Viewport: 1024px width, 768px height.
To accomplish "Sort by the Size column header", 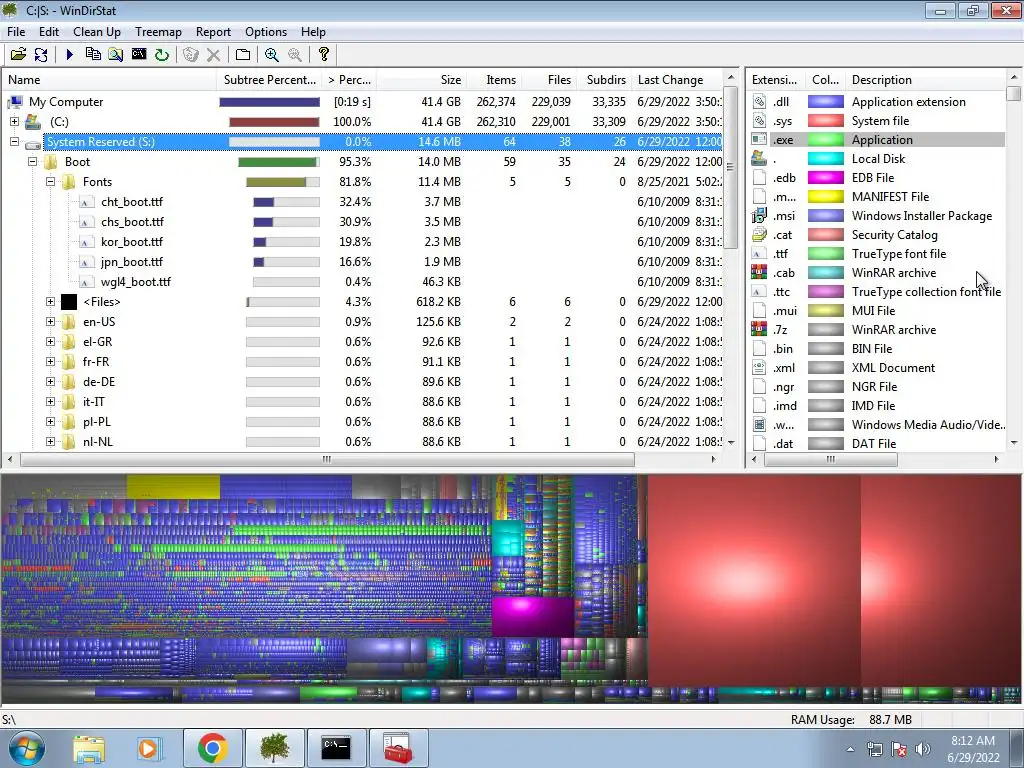I will point(422,80).
